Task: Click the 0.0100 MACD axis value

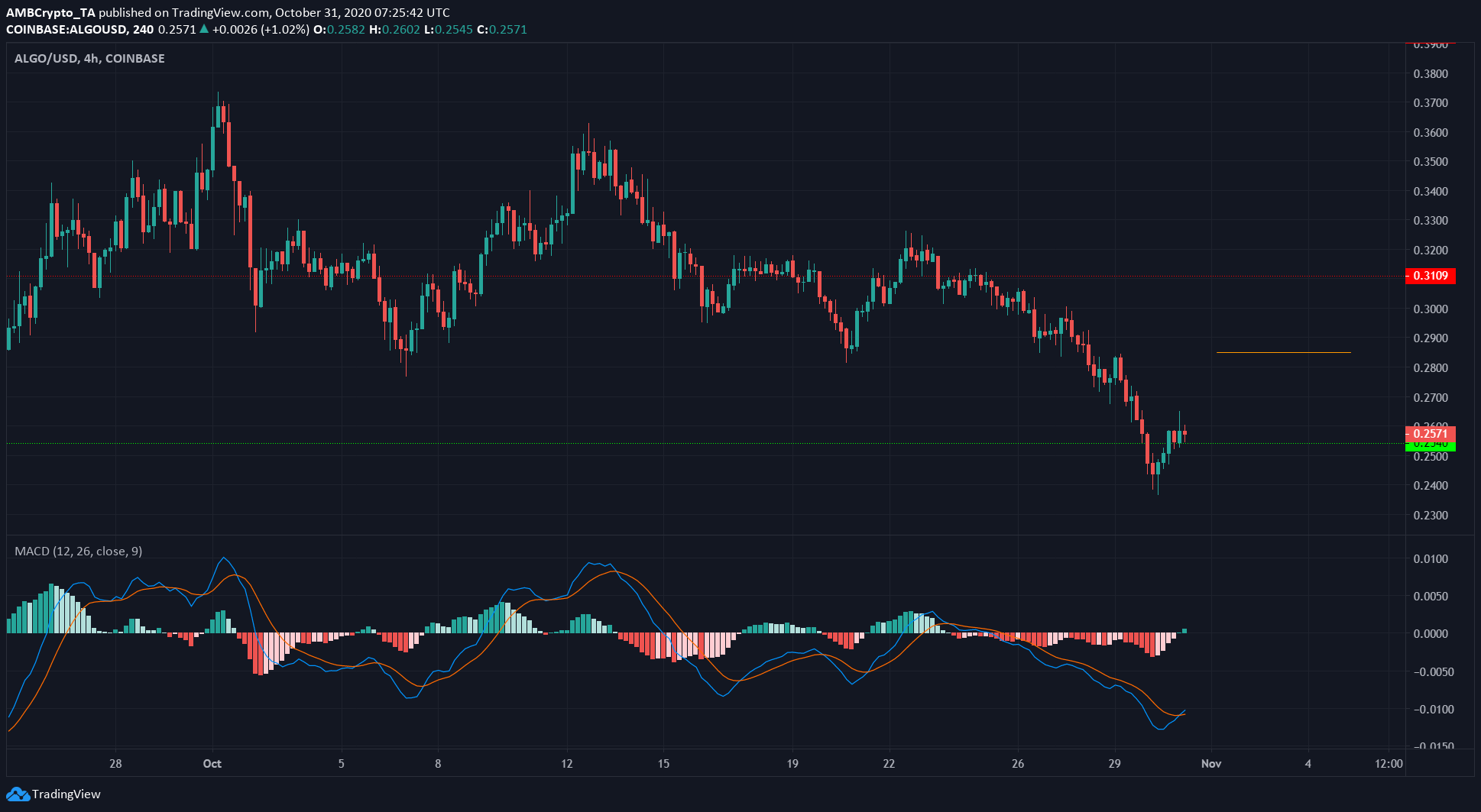Action: tap(1431, 559)
